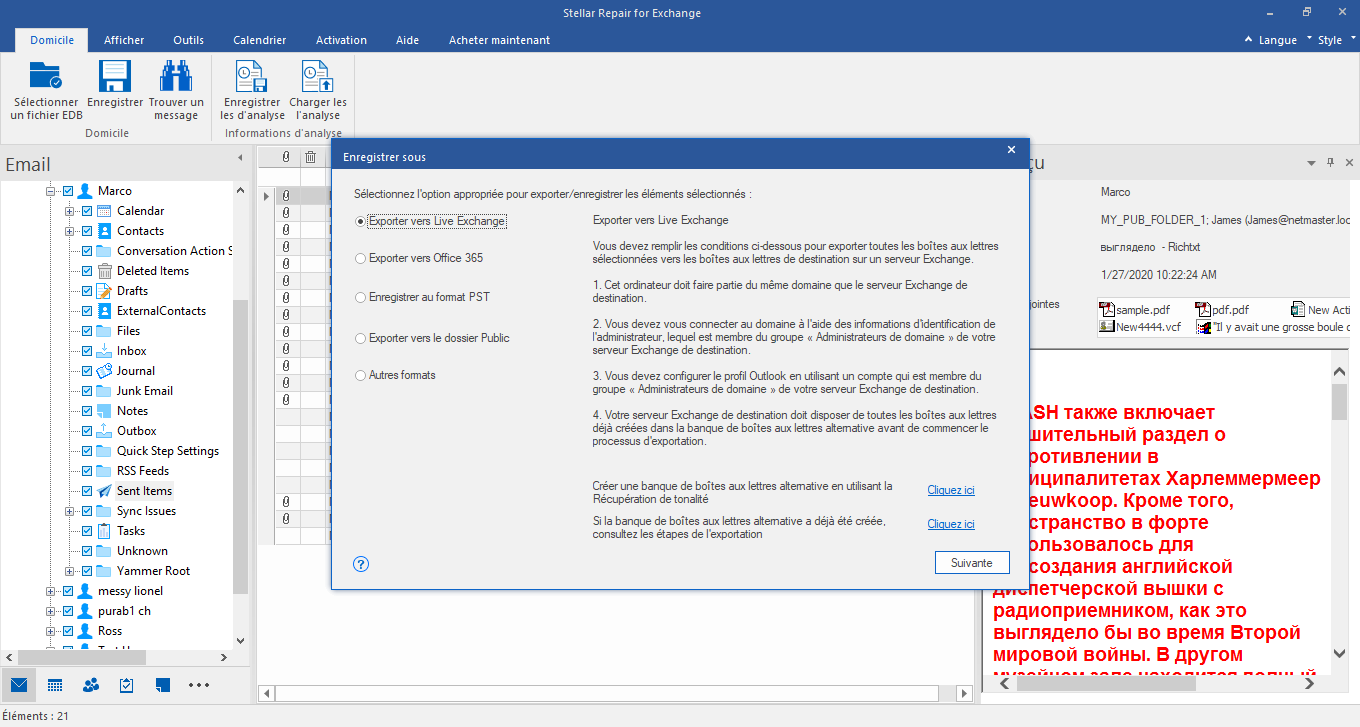Screen dimensions: 1360x727
Task: Switch to the Activation ribbon tab
Action: [x=341, y=40]
